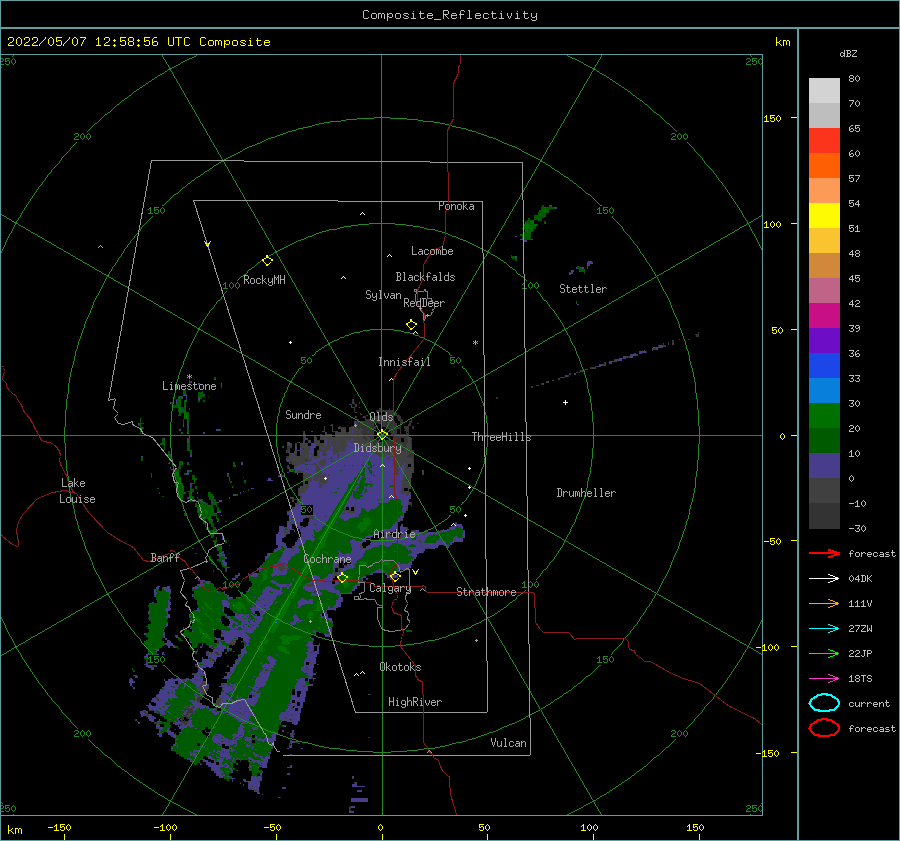Click the white plus marker near Drumheller
The height and width of the screenshot is (841, 900).
(565, 402)
